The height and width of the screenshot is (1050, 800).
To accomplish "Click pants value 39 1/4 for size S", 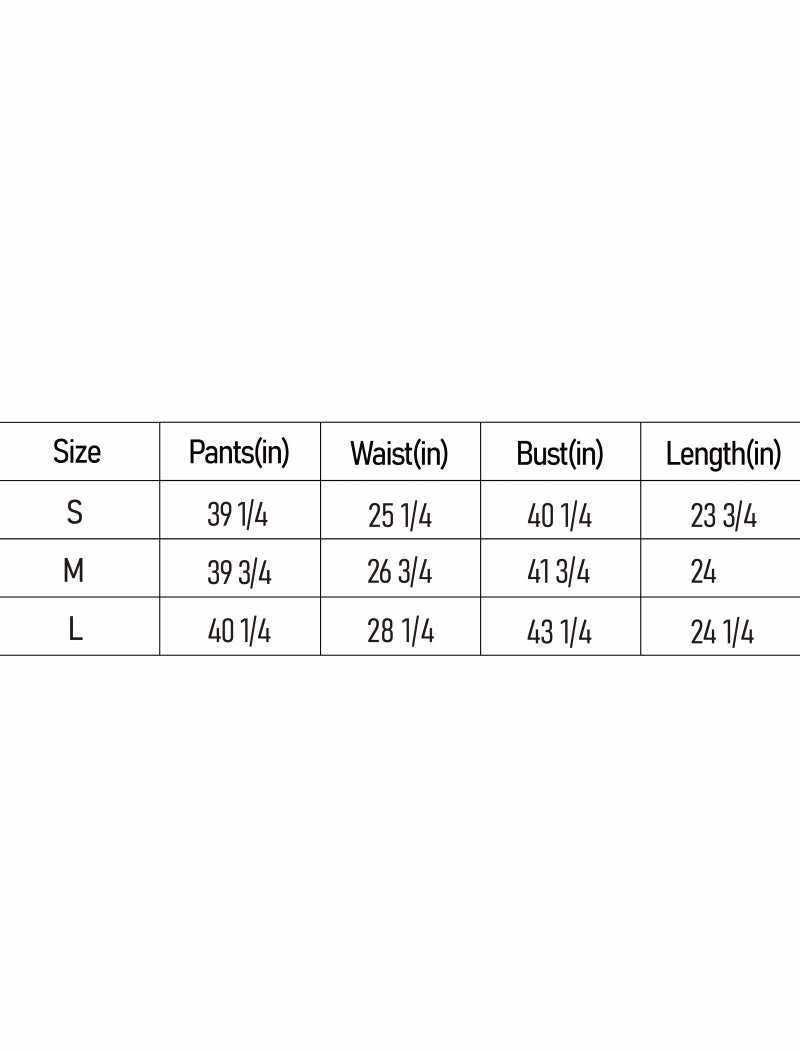I will [238, 515].
